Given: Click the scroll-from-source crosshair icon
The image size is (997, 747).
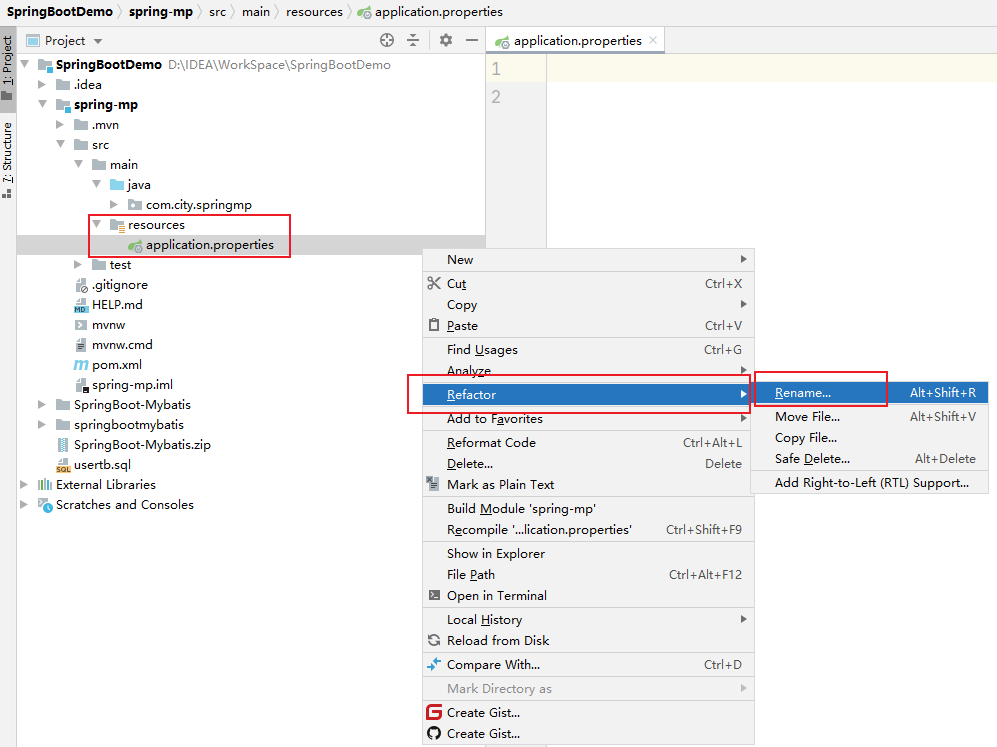Looking at the screenshot, I should (x=387, y=40).
